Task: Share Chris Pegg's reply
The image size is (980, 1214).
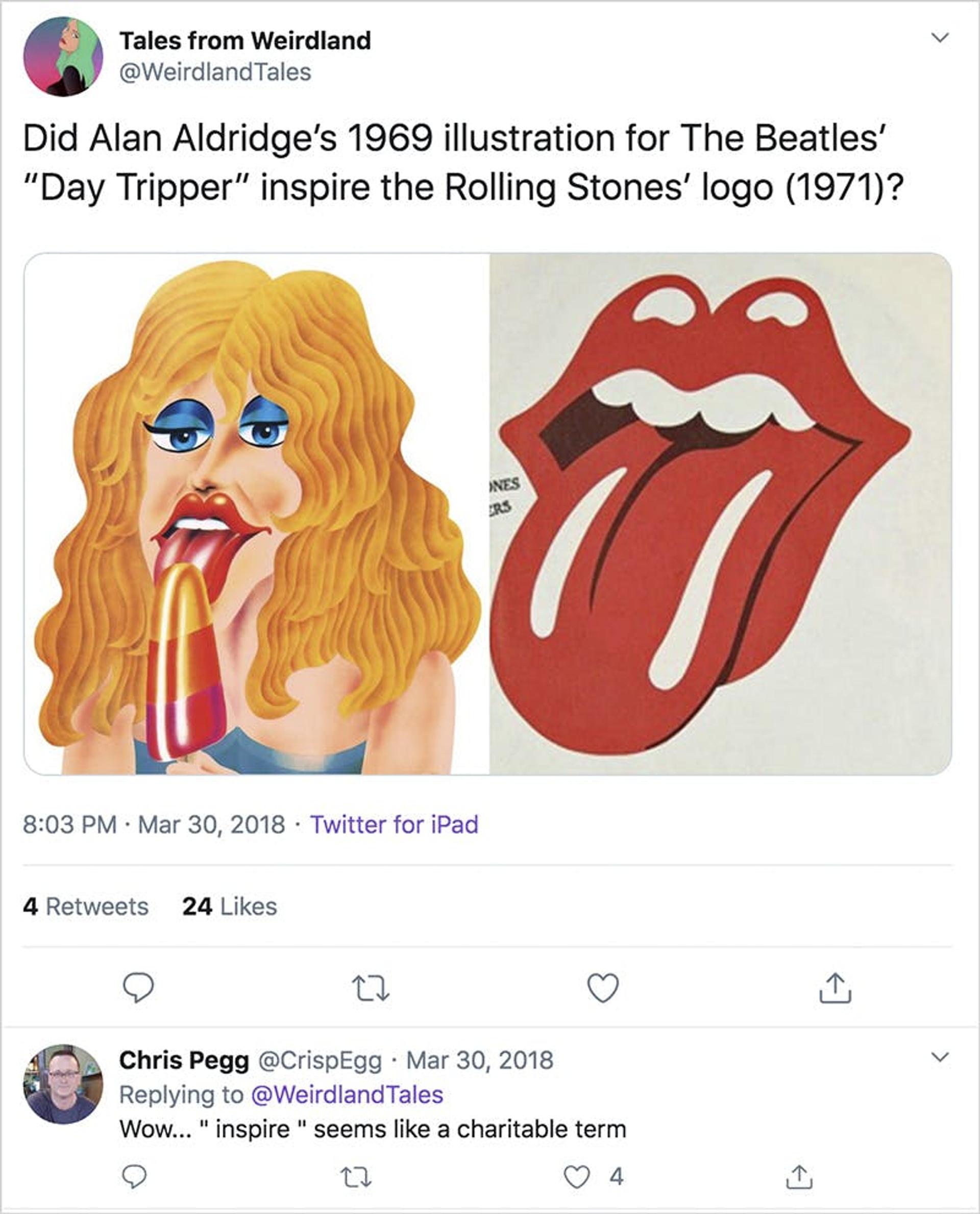Action: coord(799,1177)
